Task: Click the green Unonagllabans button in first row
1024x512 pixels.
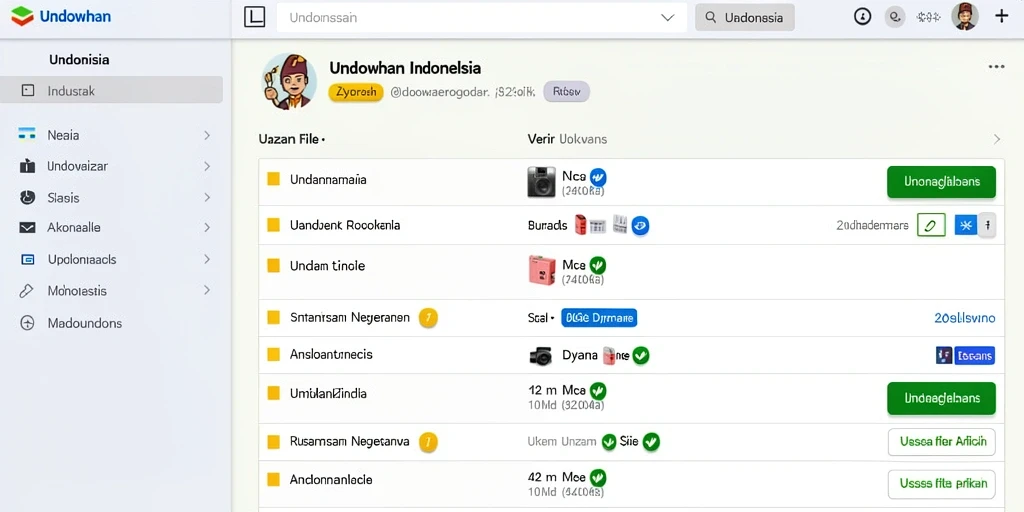Action: click(941, 182)
